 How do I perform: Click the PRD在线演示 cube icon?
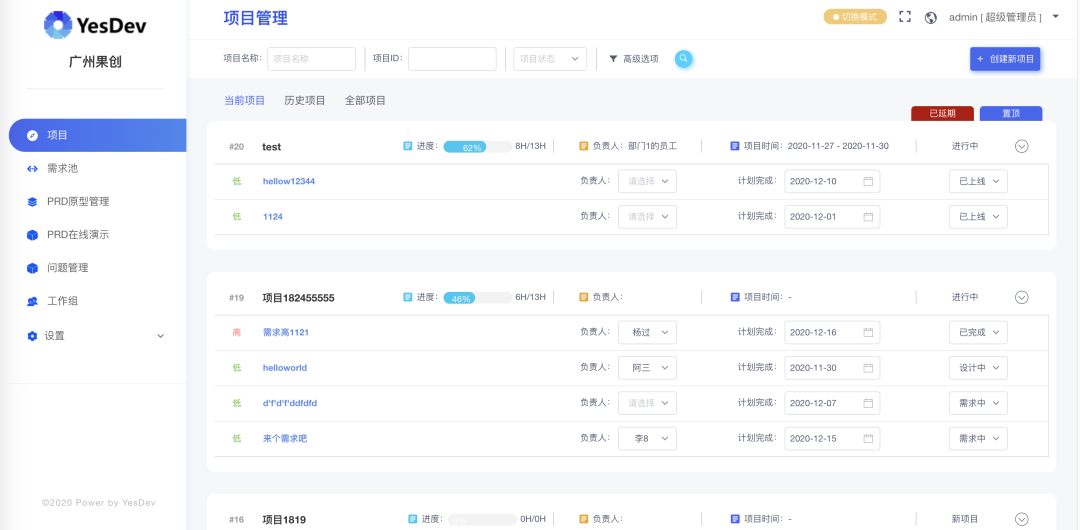pos(32,235)
